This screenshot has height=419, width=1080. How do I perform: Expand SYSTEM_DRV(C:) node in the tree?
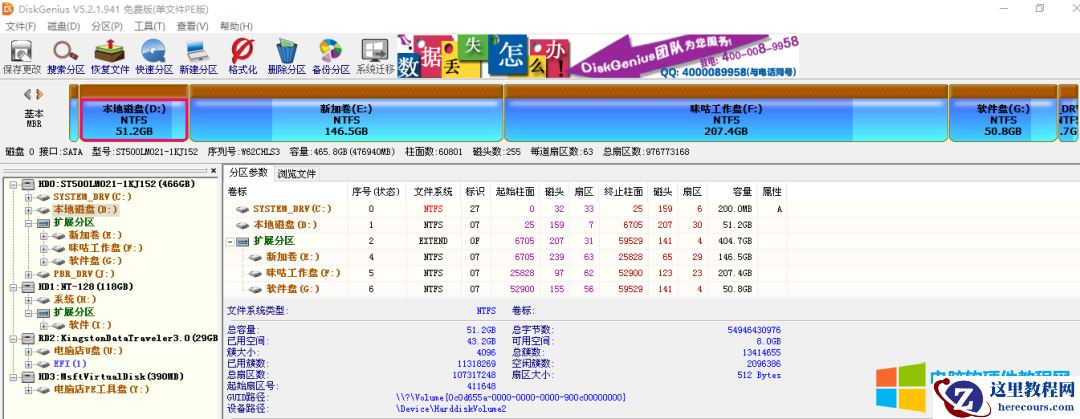click(x=28, y=197)
